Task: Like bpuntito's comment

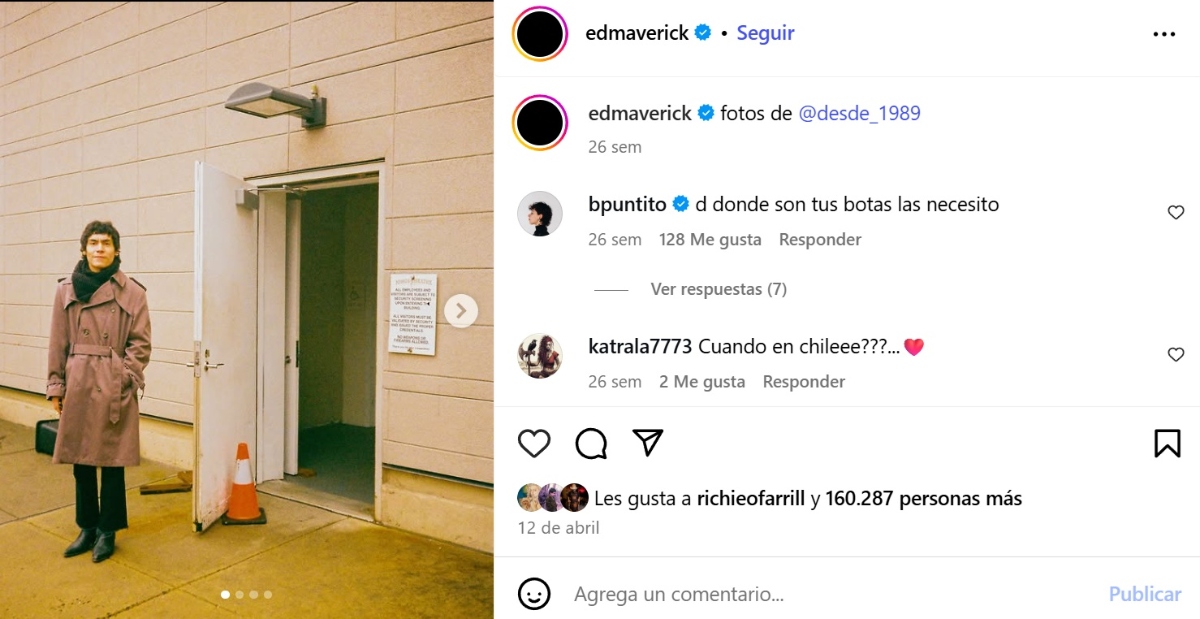Action: point(1176,212)
